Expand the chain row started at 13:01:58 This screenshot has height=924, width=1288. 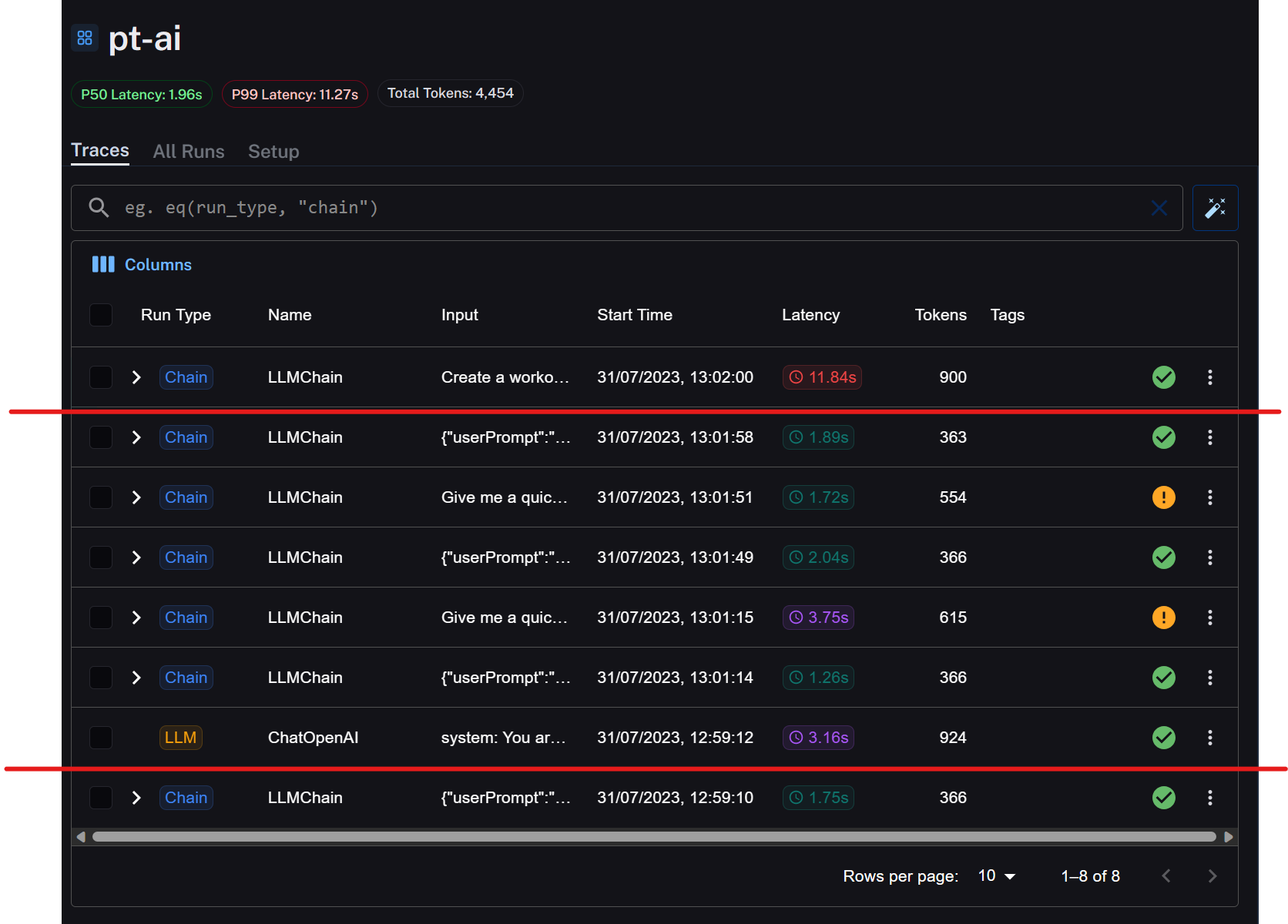pos(136,437)
